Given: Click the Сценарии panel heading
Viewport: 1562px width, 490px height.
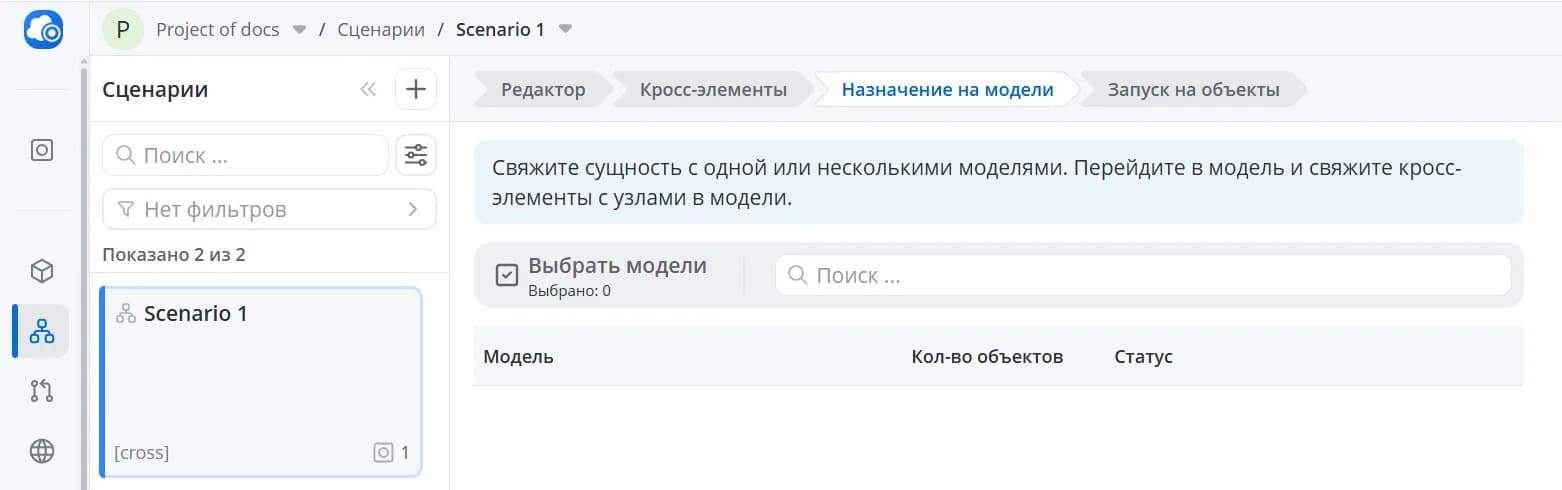Looking at the screenshot, I should click(x=155, y=89).
